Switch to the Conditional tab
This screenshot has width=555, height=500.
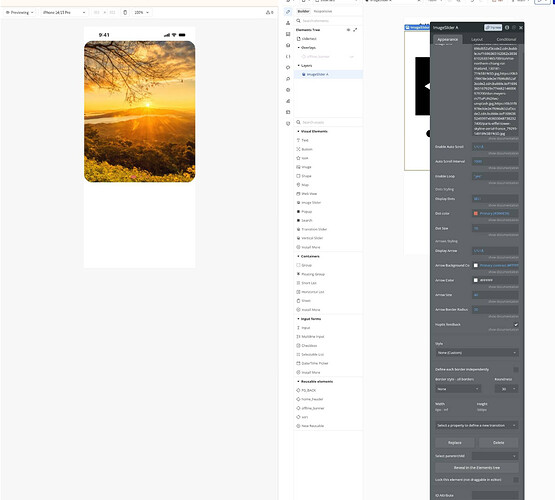(506, 39)
